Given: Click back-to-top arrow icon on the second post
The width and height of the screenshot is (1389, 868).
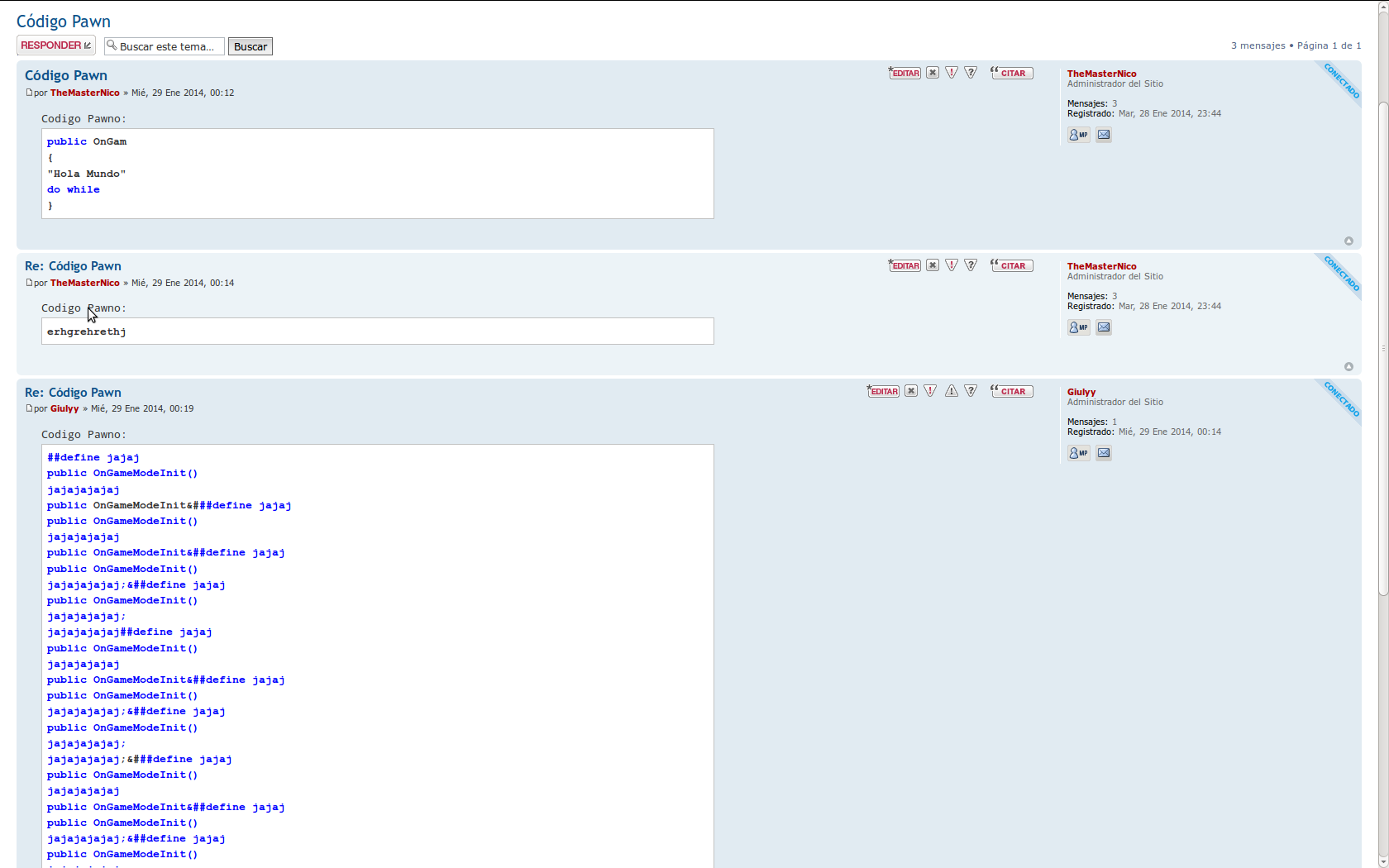Looking at the screenshot, I should [x=1348, y=367].
